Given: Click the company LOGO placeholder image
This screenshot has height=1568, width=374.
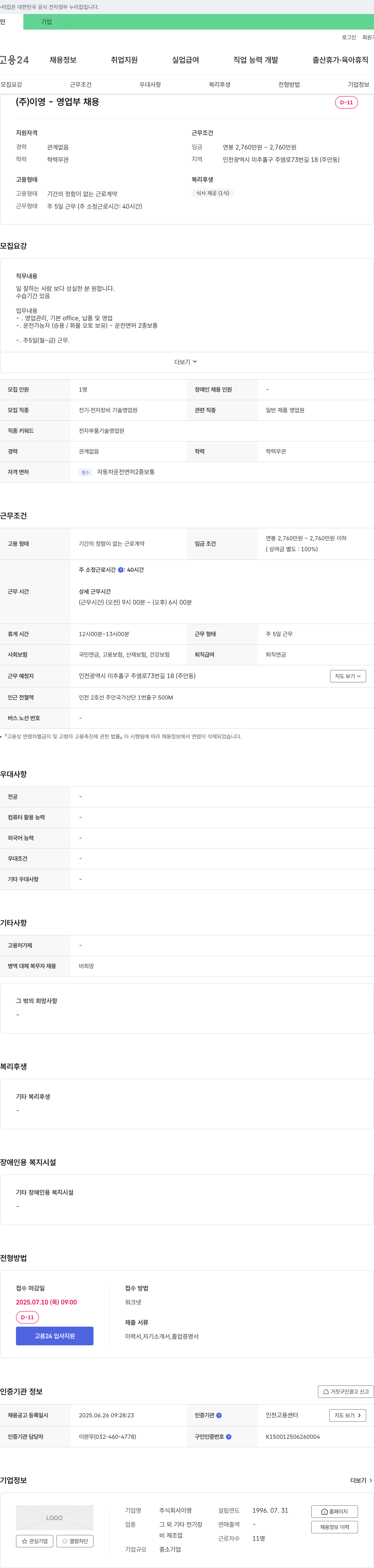Looking at the screenshot, I should click(55, 1517).
